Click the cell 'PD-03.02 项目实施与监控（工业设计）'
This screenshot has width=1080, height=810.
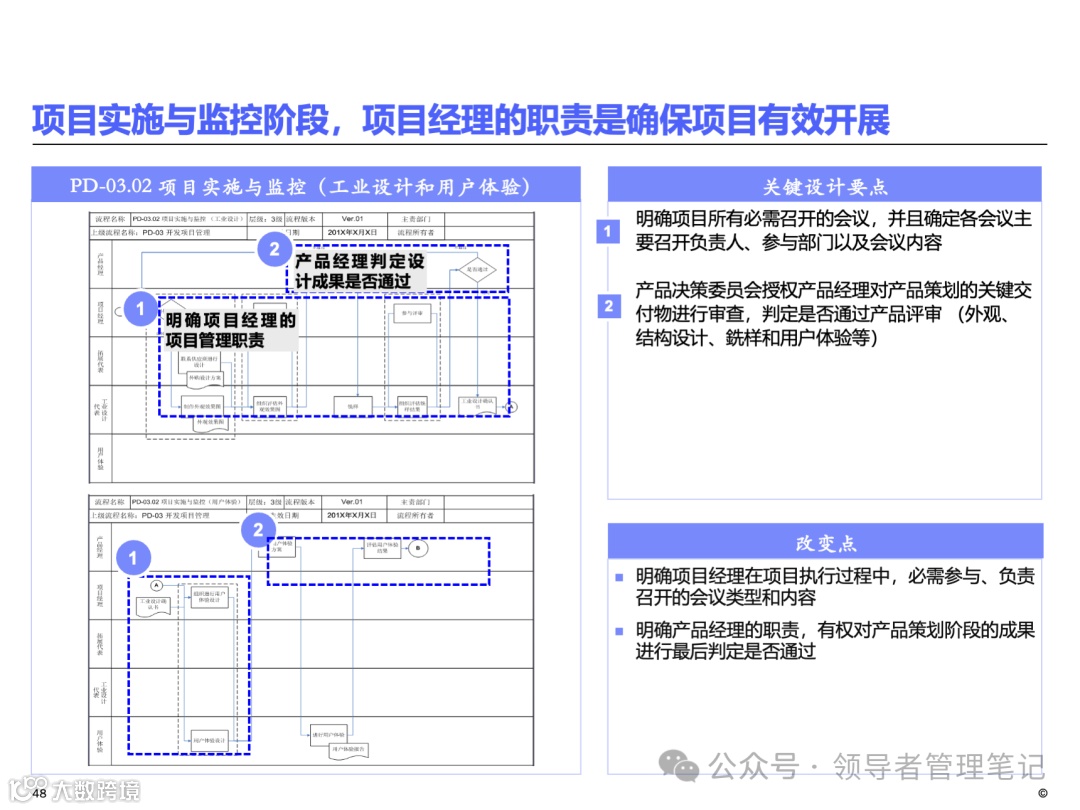(x=188, y=219)
